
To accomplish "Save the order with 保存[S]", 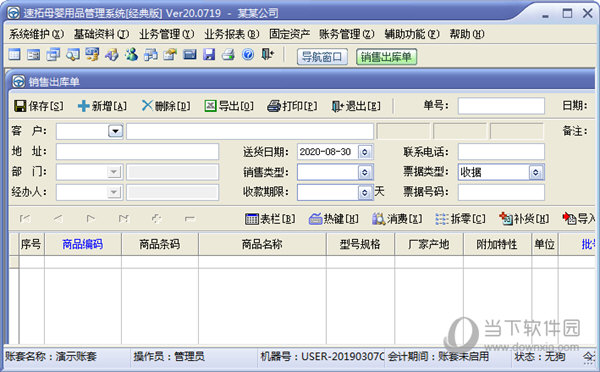I will click(39, 106).
